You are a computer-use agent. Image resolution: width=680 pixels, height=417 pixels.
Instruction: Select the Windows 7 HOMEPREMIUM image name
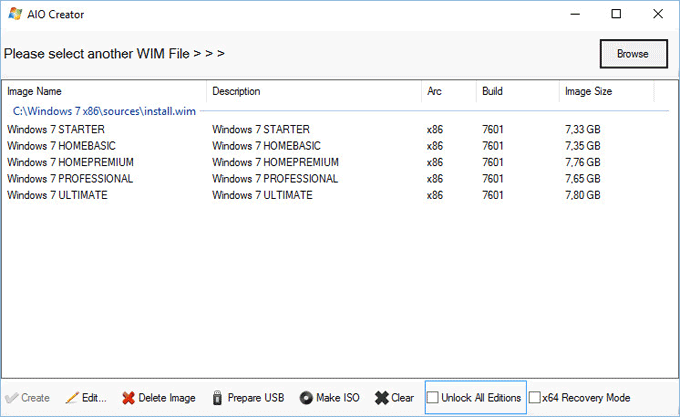(x=70, y=162)
